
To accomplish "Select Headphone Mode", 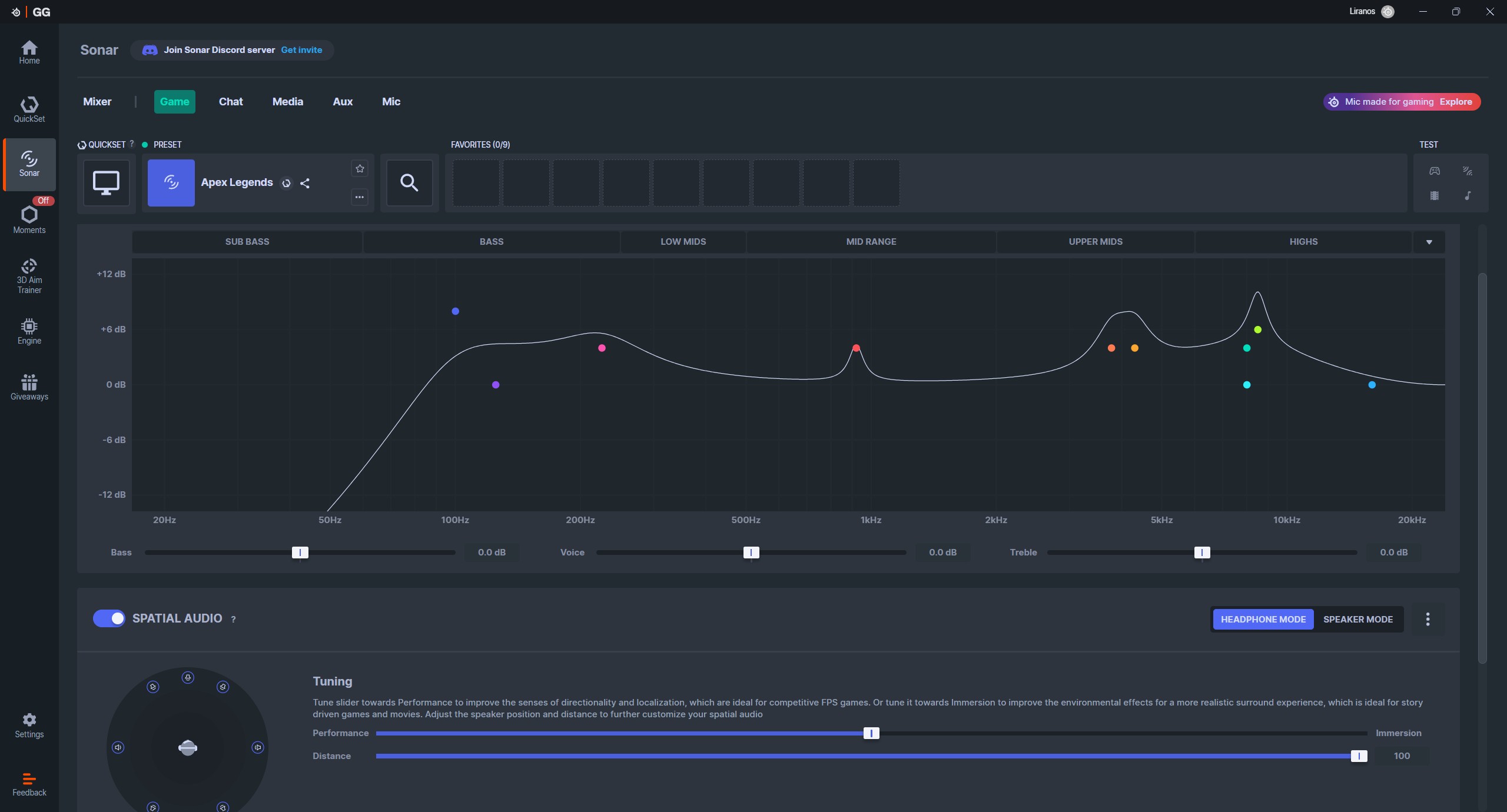I will [x=1263, y=619].
